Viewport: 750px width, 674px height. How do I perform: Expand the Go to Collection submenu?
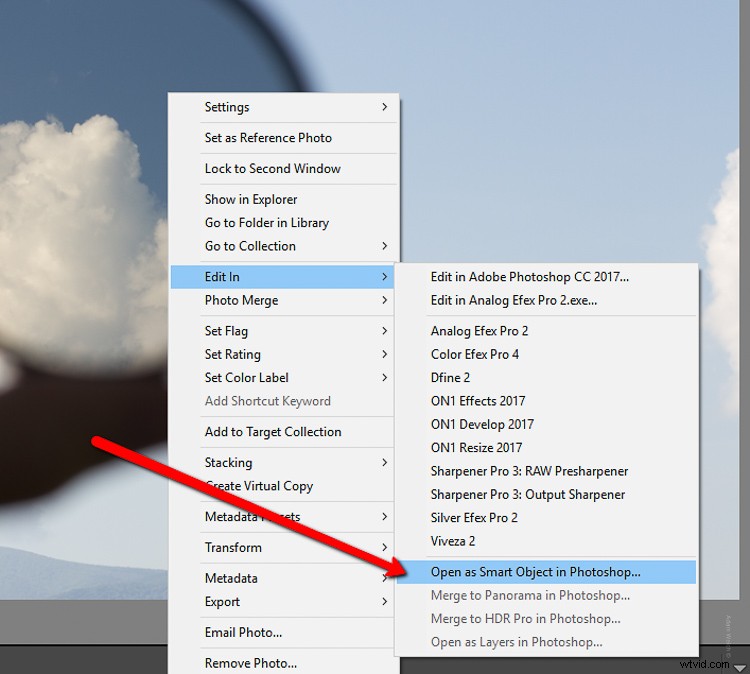point(283,246)
